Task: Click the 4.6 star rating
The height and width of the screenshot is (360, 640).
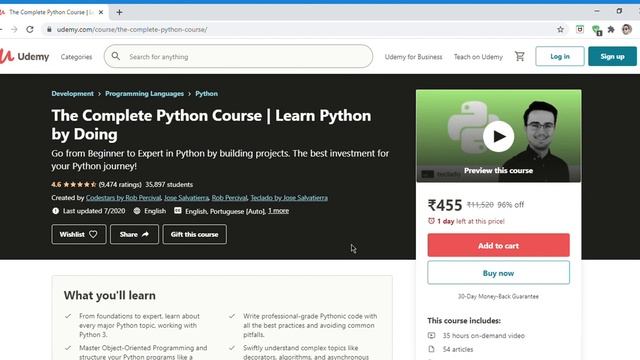Action: point(73,184)
